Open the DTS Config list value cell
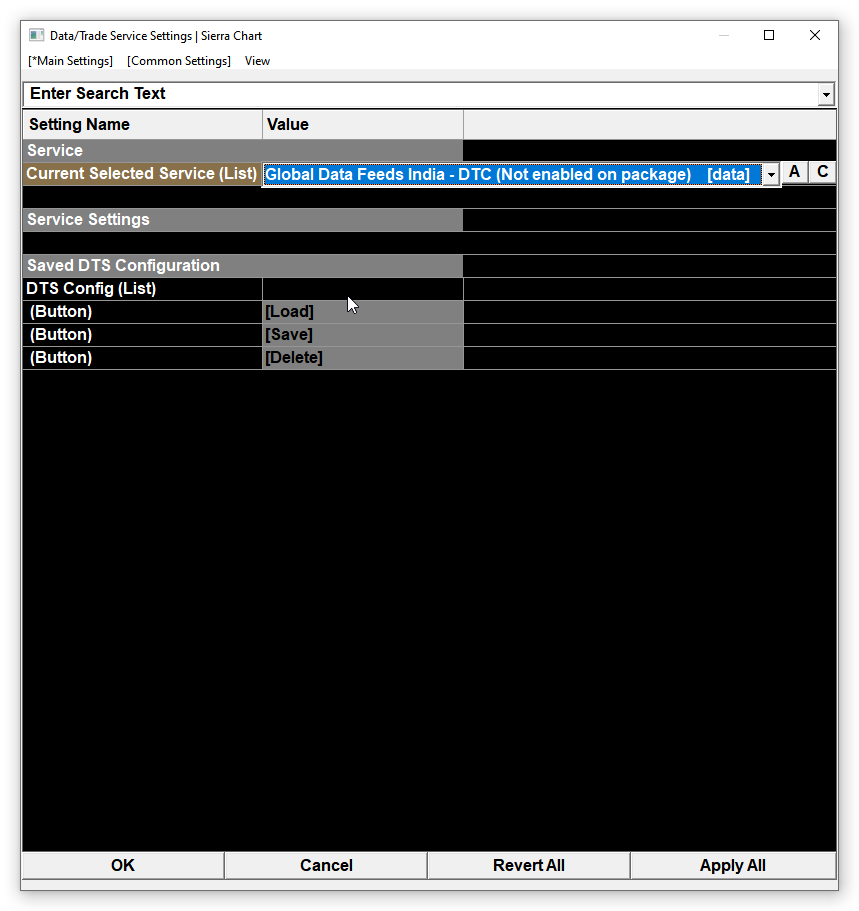This screenshot has height=911, width=859. [x=363, y=289]
